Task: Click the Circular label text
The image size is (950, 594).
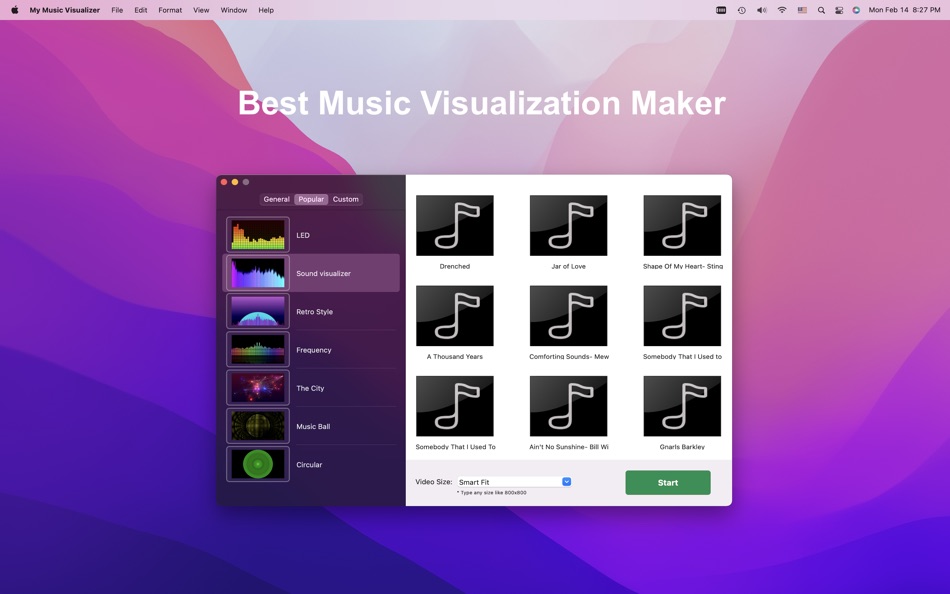Action: tap(309, 465)
